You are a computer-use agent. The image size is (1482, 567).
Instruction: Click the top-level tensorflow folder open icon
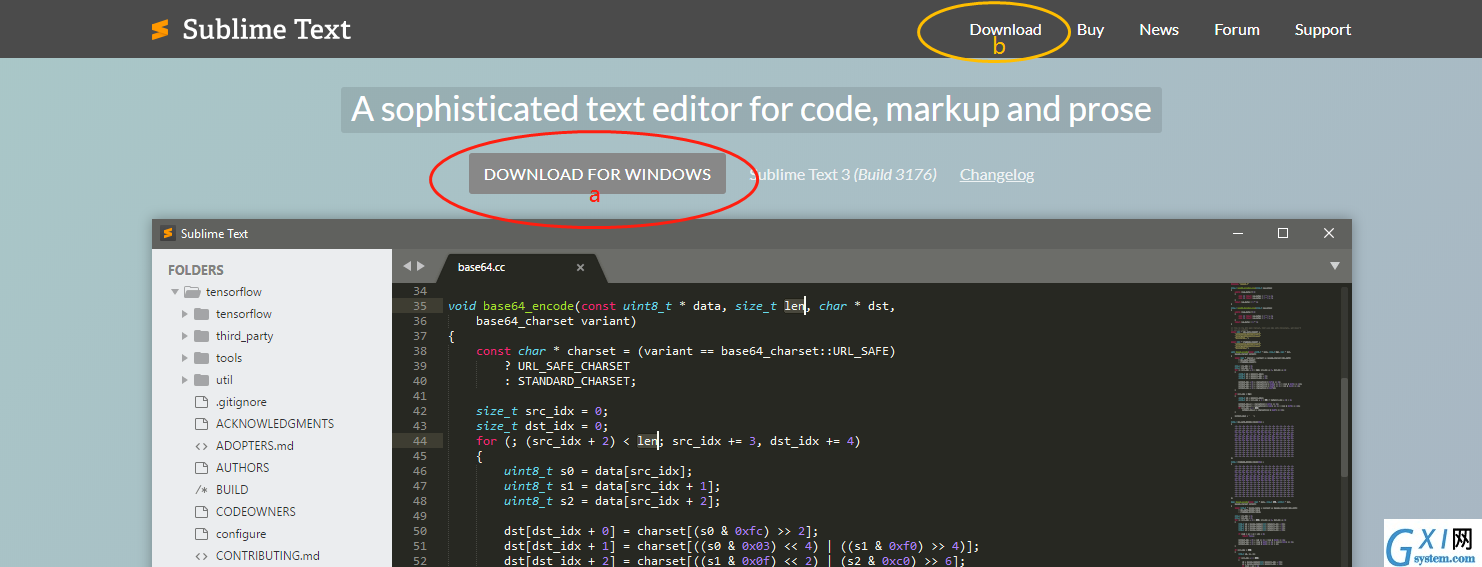tap(193, 292)
